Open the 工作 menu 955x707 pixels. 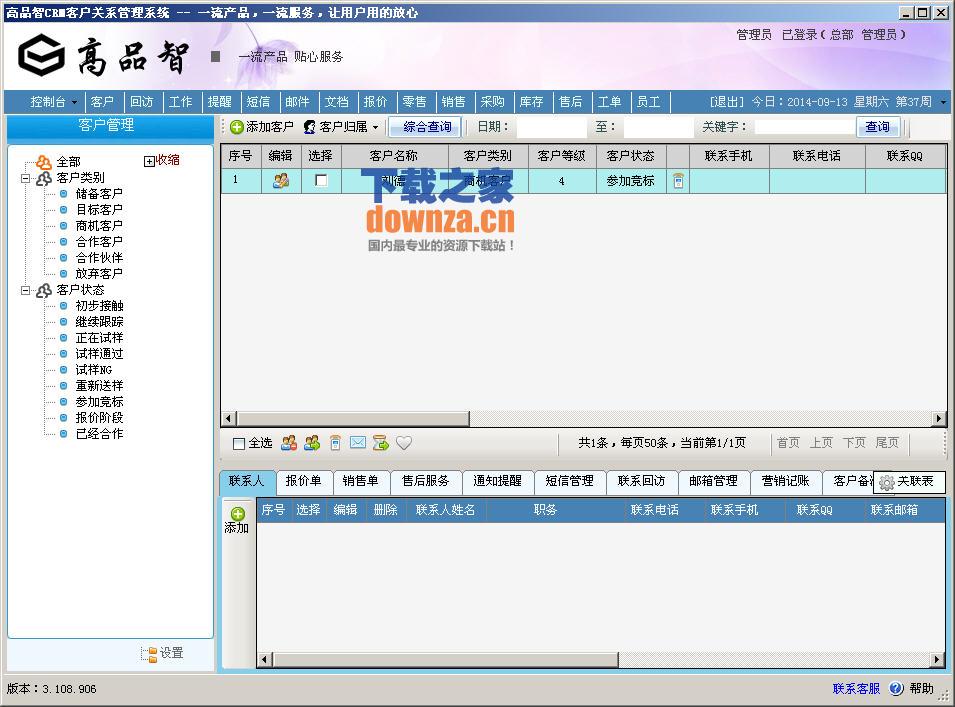[180, 102]
